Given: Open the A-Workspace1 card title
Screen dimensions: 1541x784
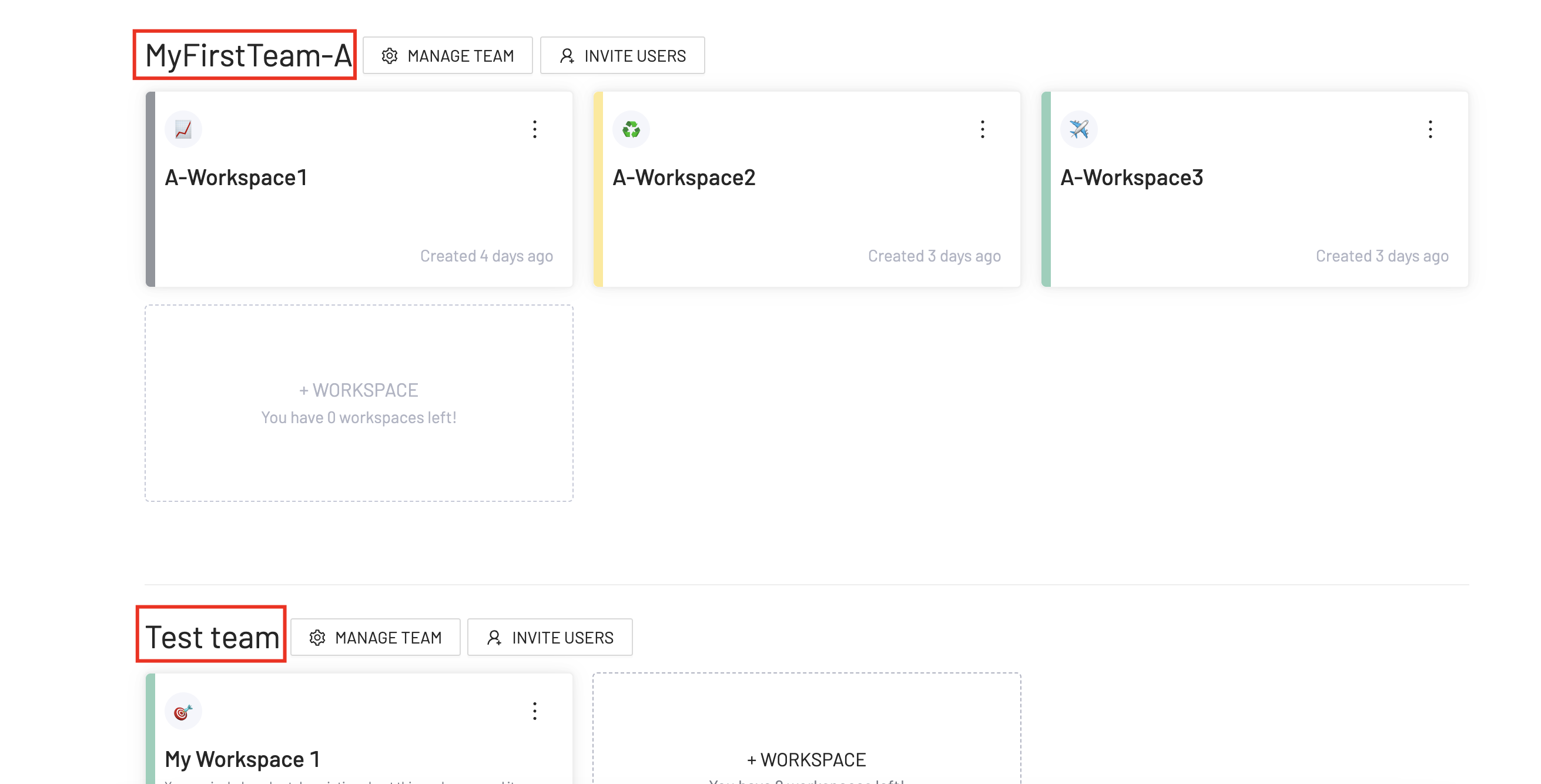Looking at the screenshot, I should (x=236, y=177).
